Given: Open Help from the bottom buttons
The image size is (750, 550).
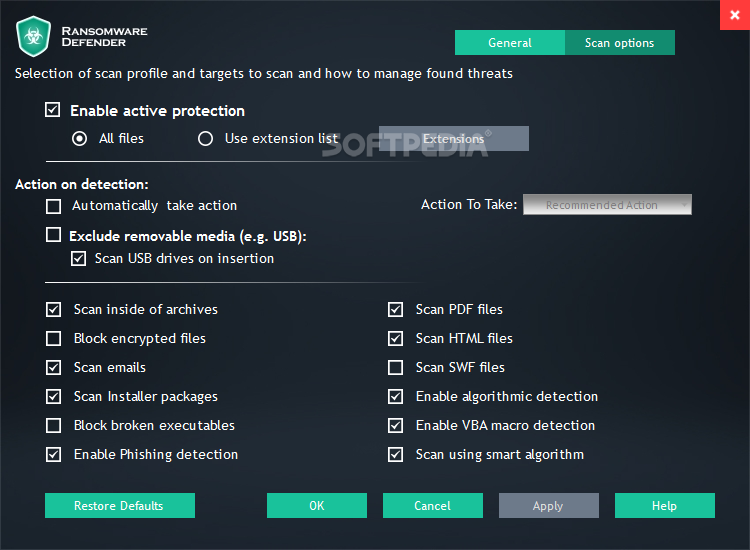Looking at the screenshot, I should 665,506.
